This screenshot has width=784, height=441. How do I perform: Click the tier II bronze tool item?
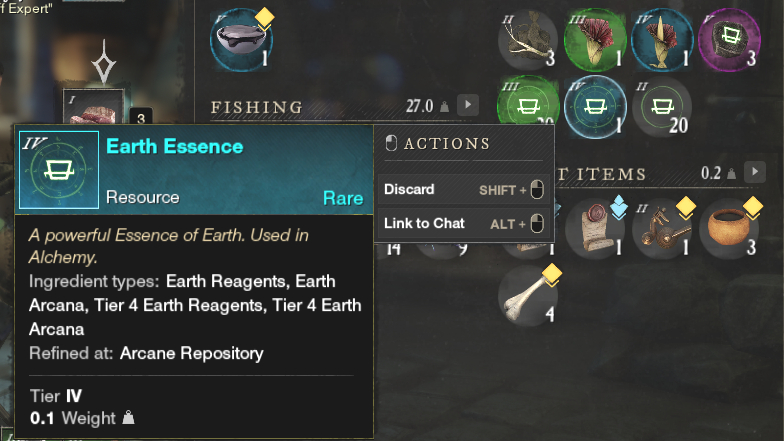click(x=662, y=228)
